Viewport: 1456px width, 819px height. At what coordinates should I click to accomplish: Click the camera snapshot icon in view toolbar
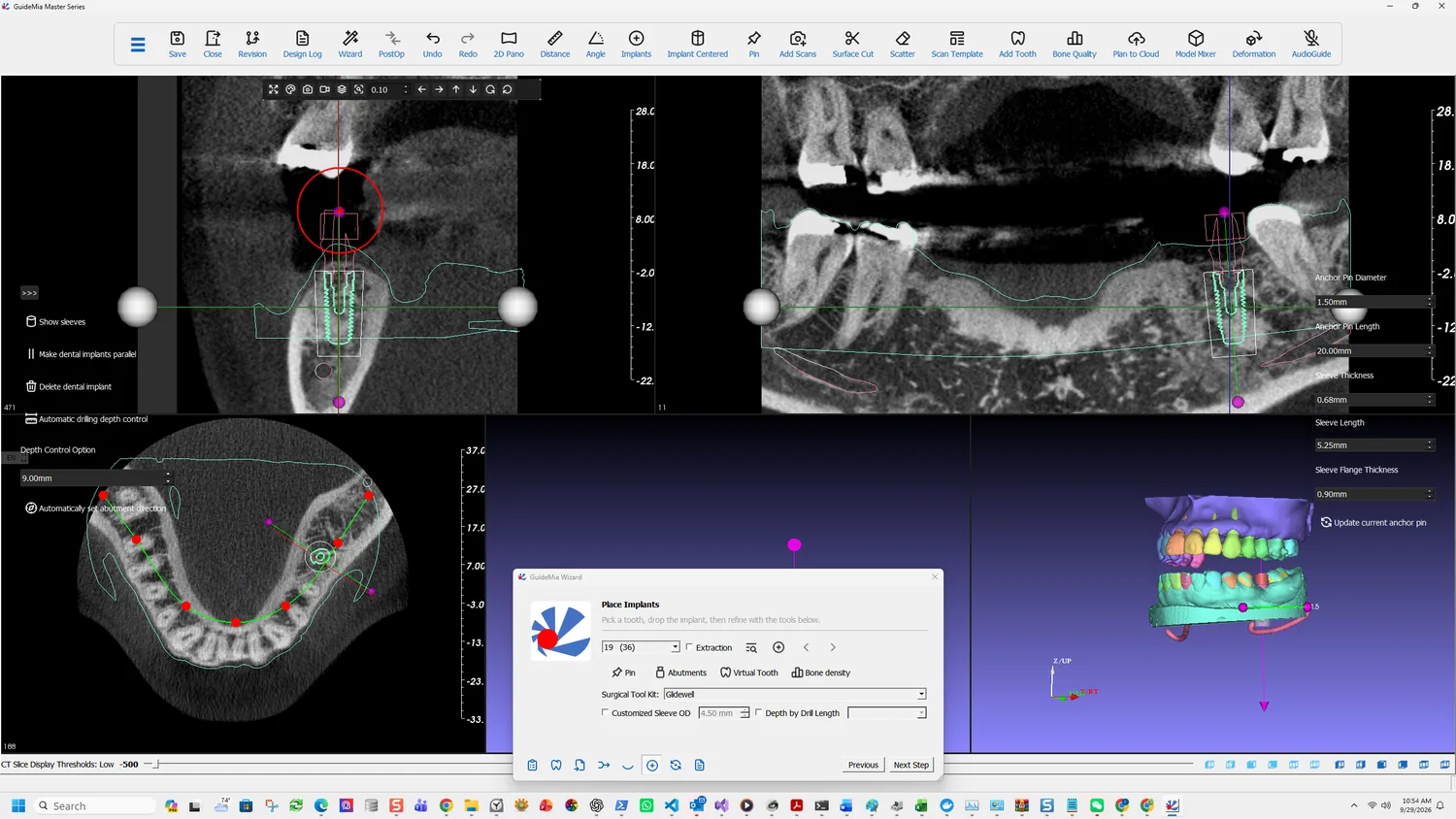(x=308, y=89)
